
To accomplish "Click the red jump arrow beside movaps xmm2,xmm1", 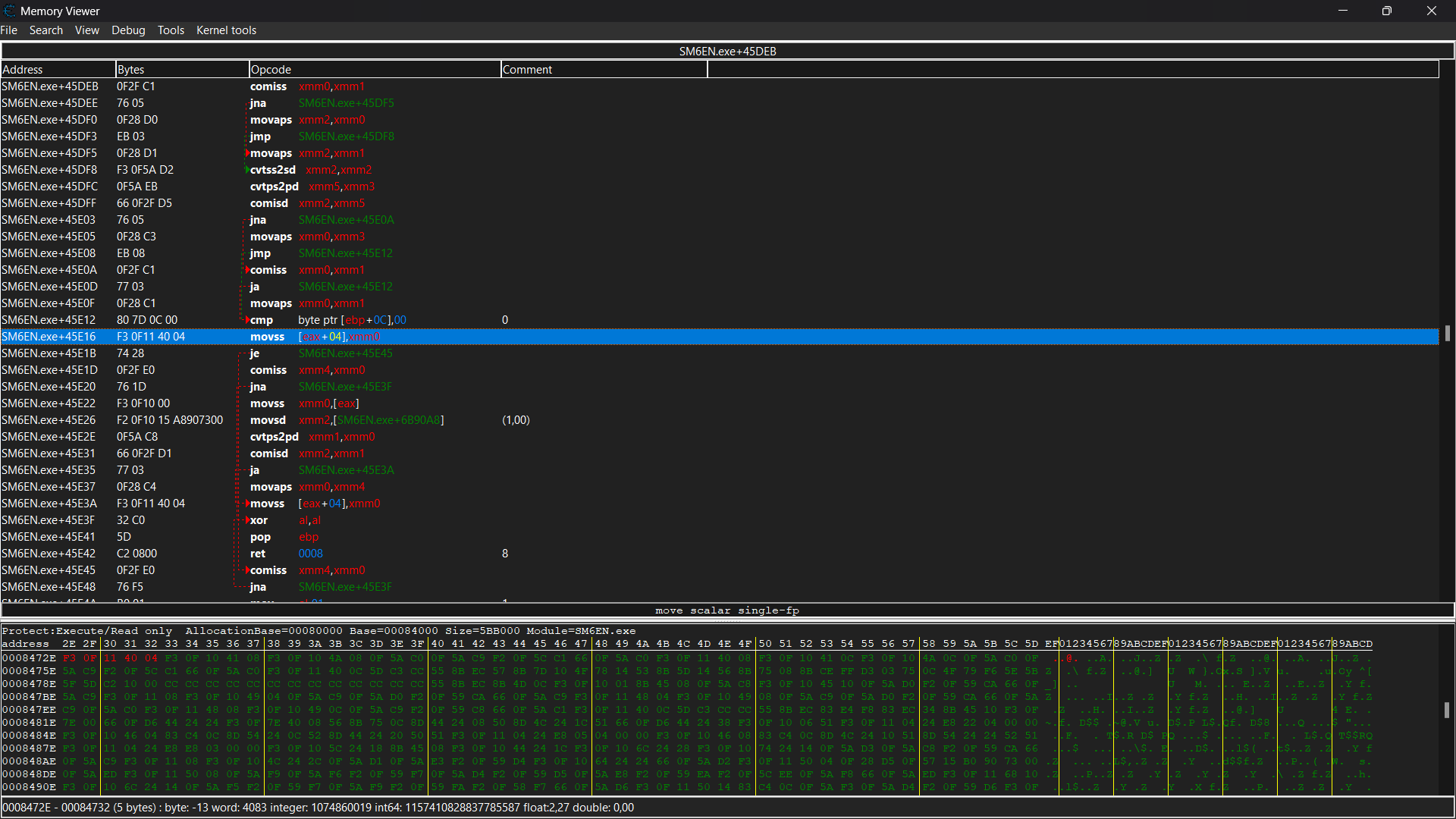I will (x=246, y=152).
